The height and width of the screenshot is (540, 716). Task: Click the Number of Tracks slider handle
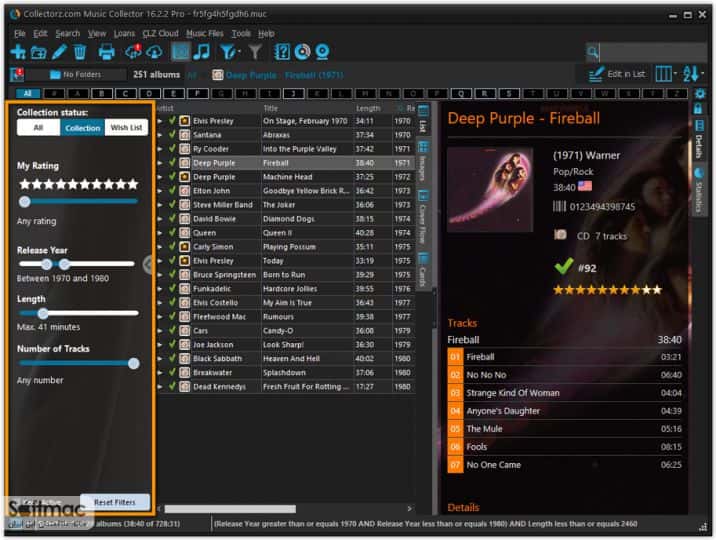pos(134,363)
